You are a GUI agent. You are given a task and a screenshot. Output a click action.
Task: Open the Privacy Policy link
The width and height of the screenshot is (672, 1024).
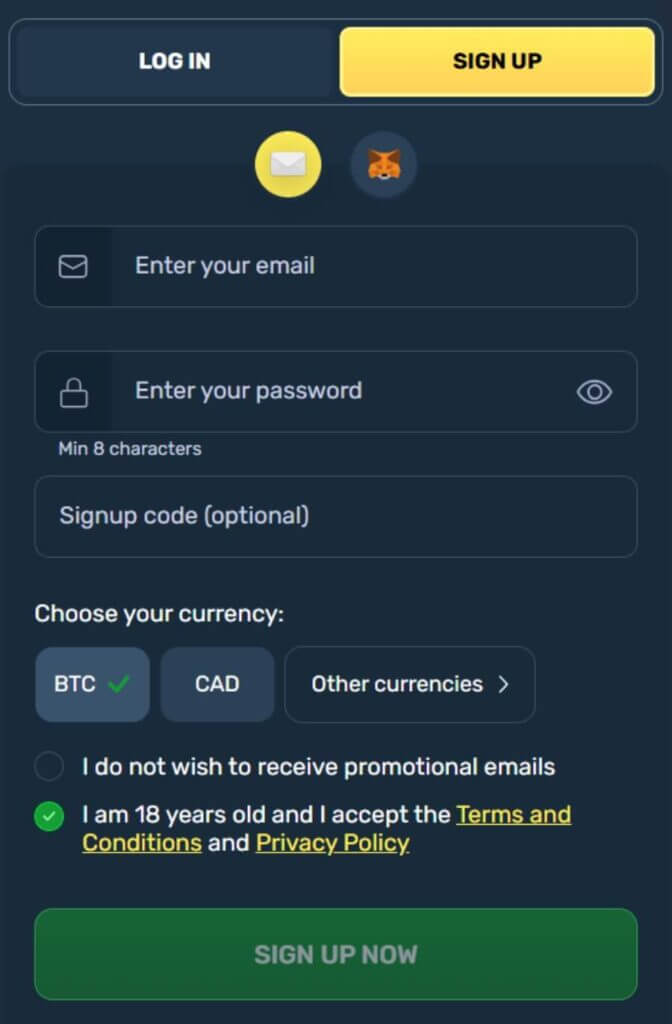[332, 843]
